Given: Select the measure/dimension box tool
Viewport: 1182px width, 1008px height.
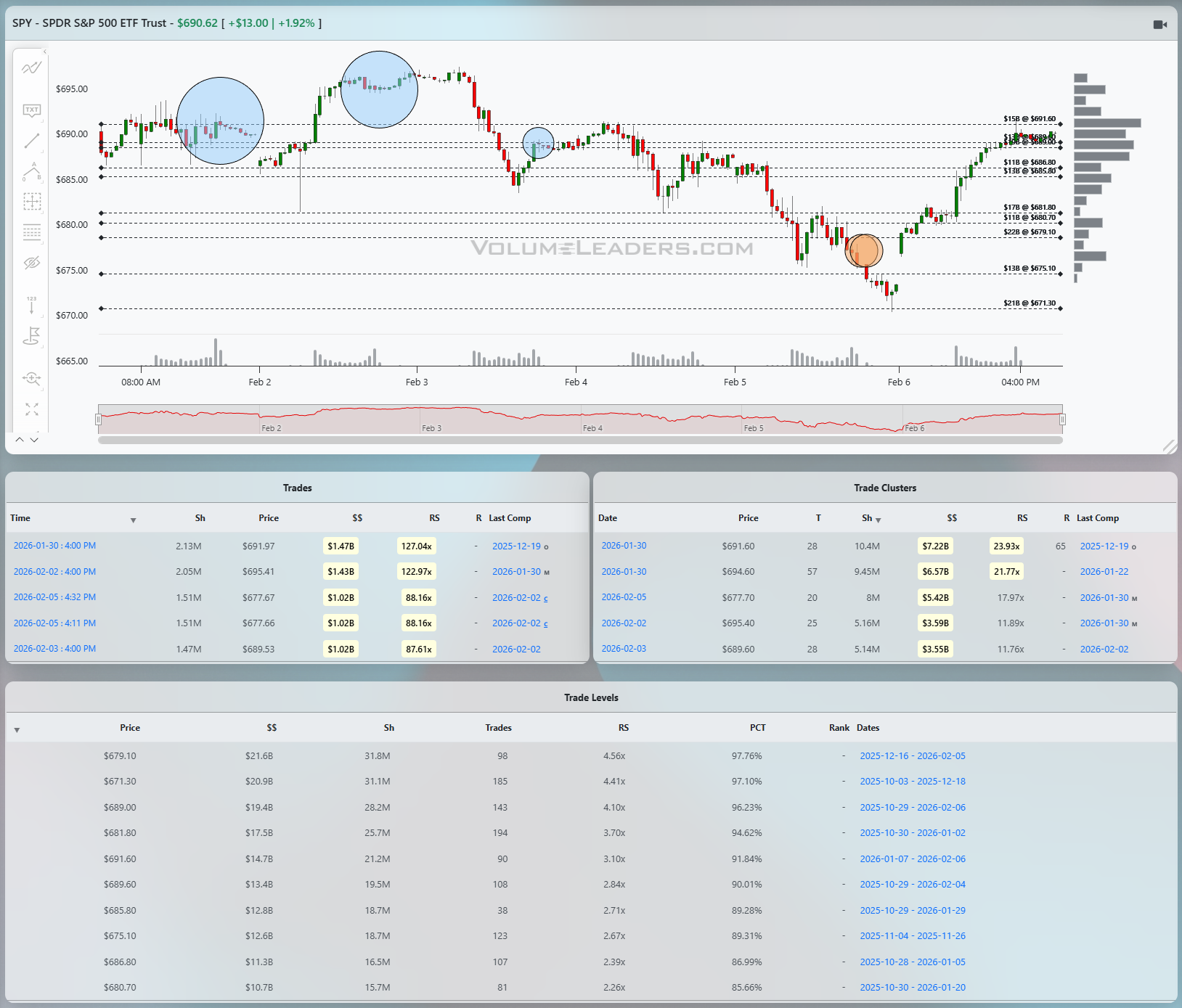Looking at the screenshot, I should (x=32, y=201).
